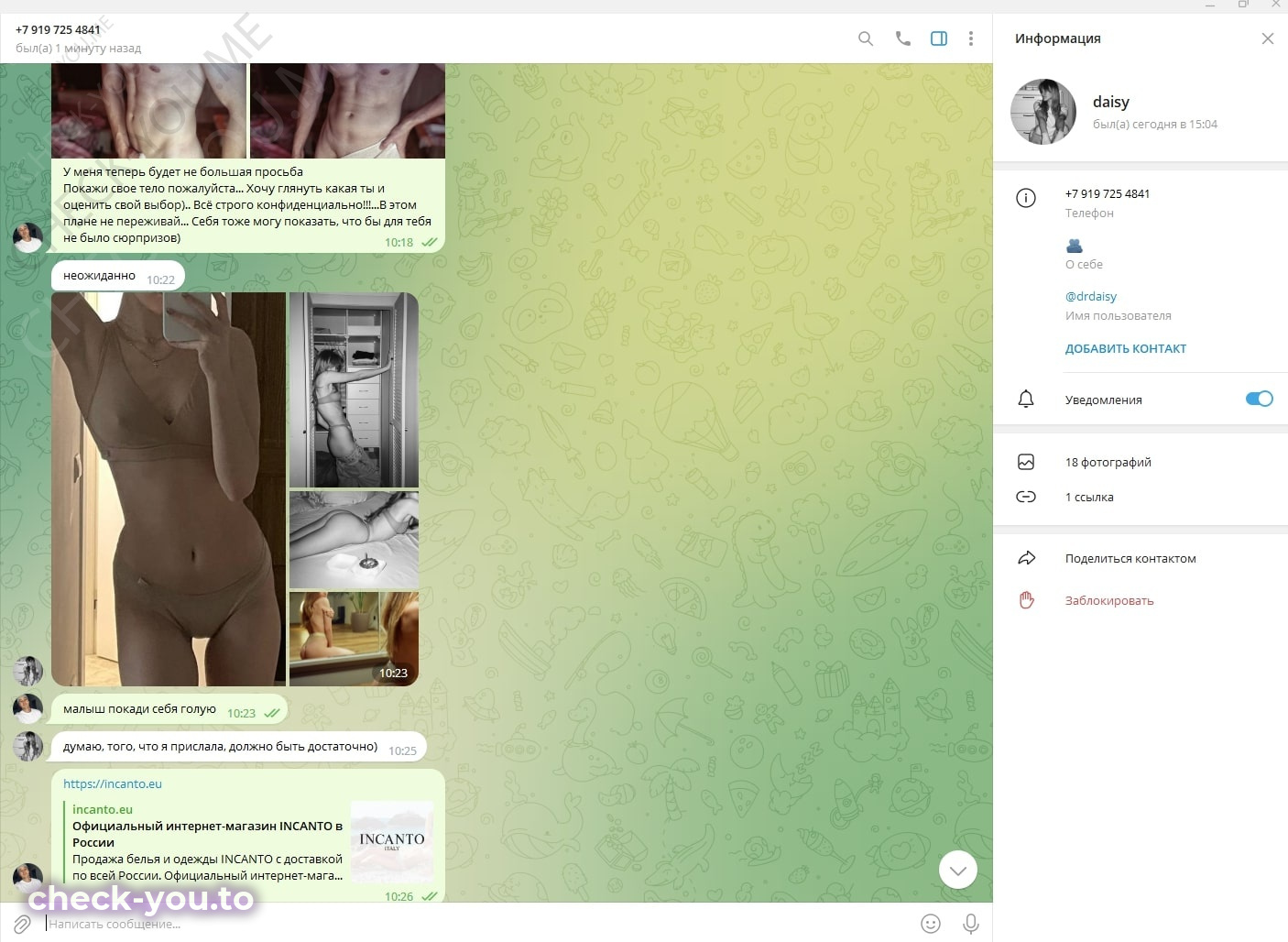Record a voice message with microphone icon
This screenshot has height=942, width=1288.
pos(971,924)
